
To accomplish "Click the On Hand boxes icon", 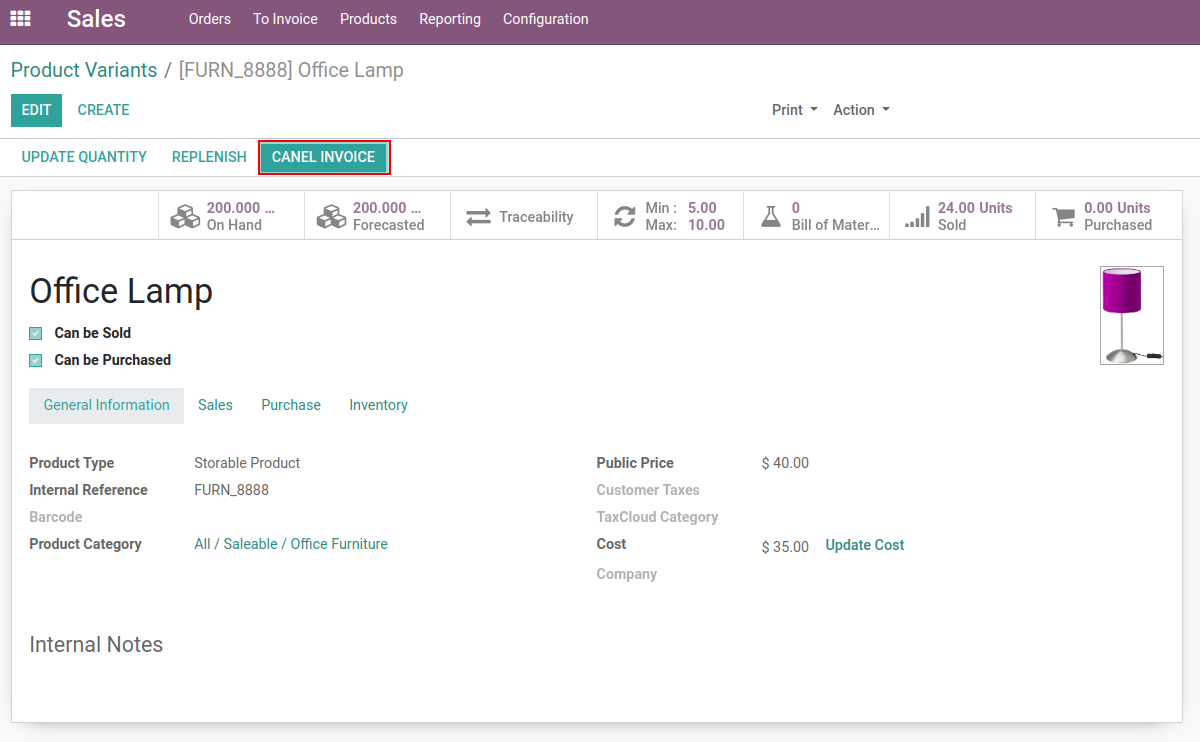I will coord(185,216).
